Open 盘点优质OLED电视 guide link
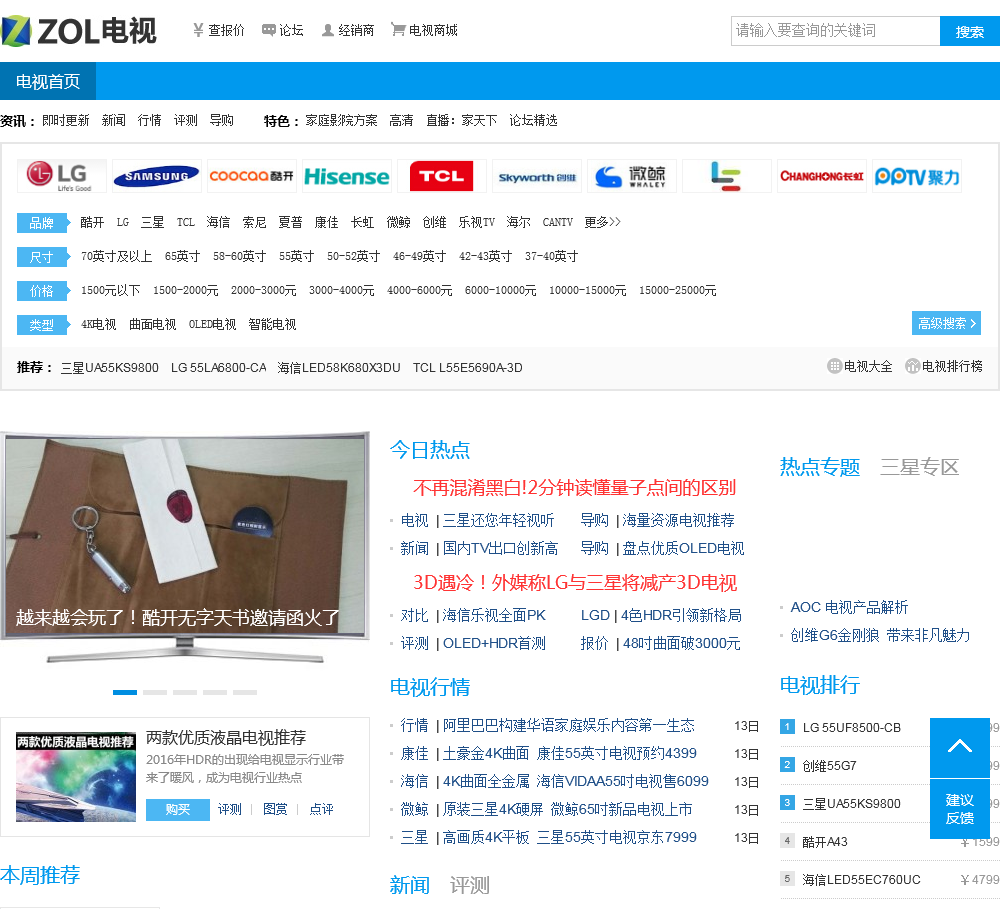Image resolution: width=1000 pixels, height=909 pixels. pos(683,548)
